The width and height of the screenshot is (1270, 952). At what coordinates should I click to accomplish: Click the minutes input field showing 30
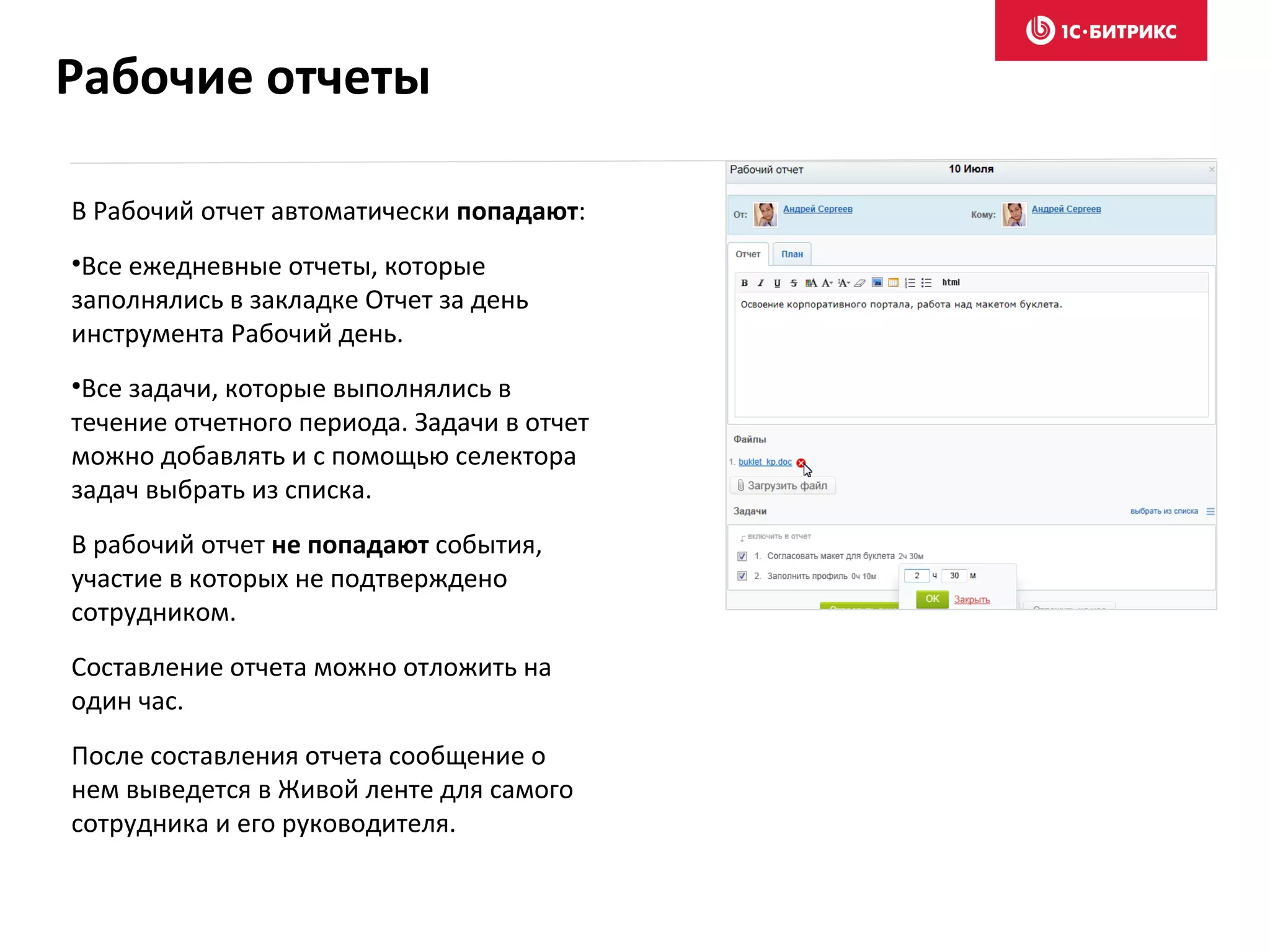coord(954,576)
